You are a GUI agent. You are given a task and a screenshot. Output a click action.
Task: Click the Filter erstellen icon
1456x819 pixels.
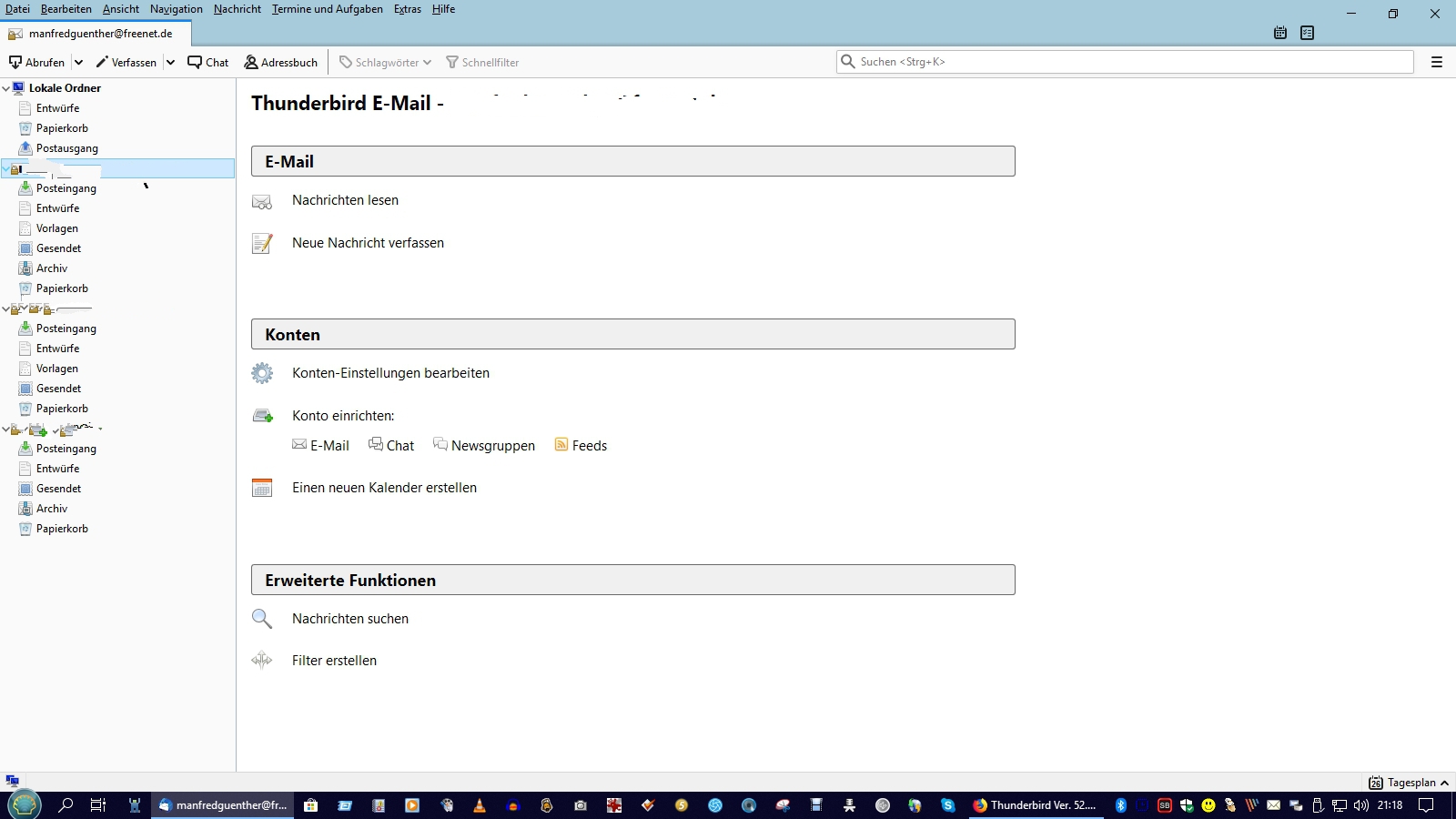[262, 661]
